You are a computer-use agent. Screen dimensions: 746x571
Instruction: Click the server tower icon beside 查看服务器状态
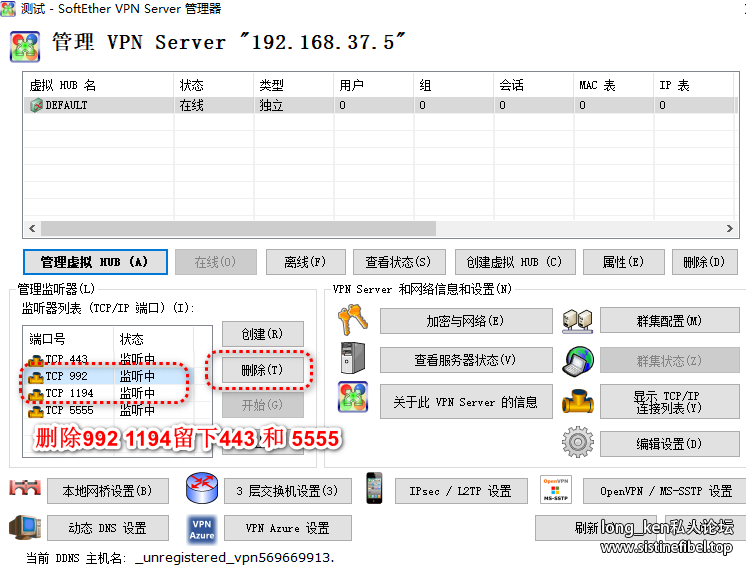click(x=352, y=358)
